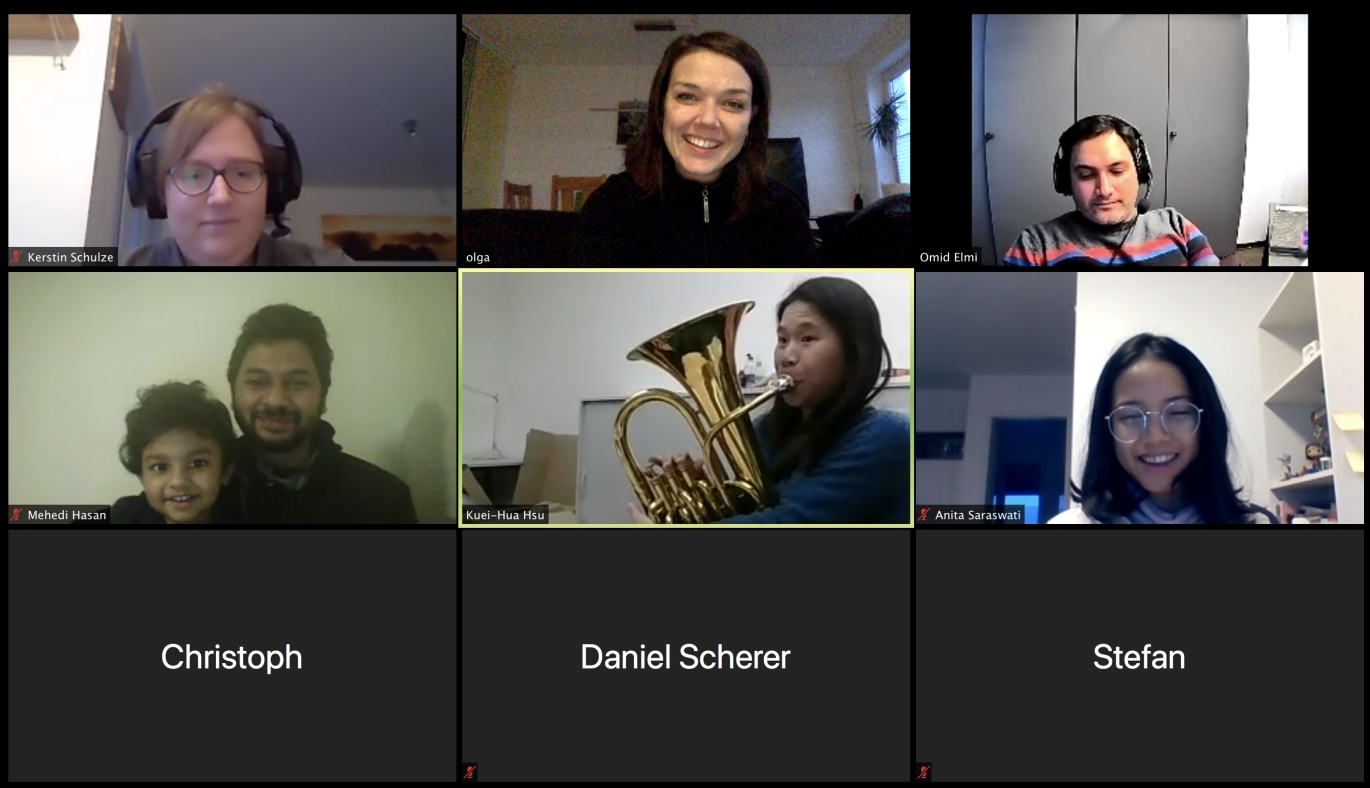Select the Omid Elmi name label

coord(950,257)
